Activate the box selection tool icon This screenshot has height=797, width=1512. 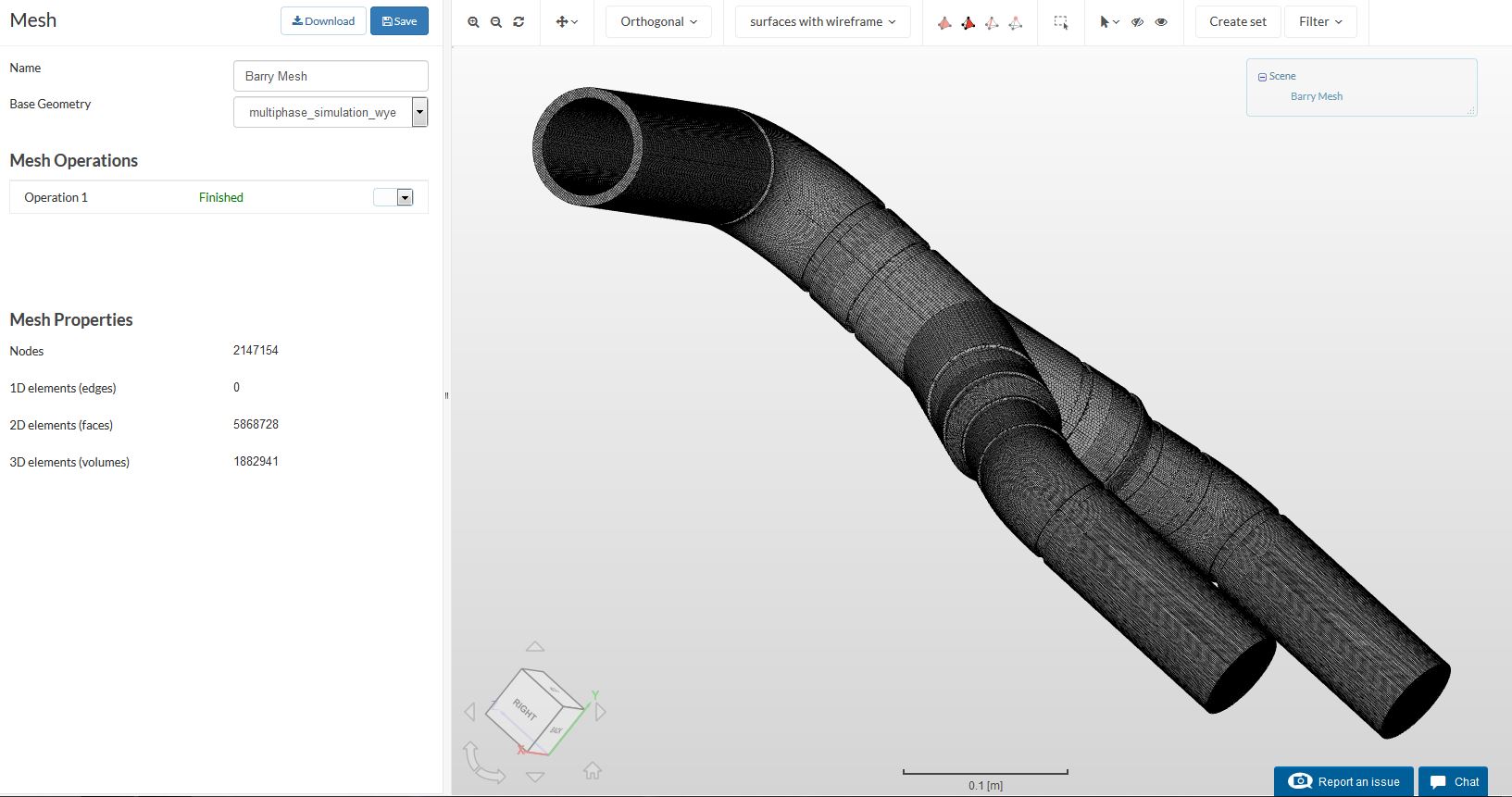click(x=1061, y=22)
